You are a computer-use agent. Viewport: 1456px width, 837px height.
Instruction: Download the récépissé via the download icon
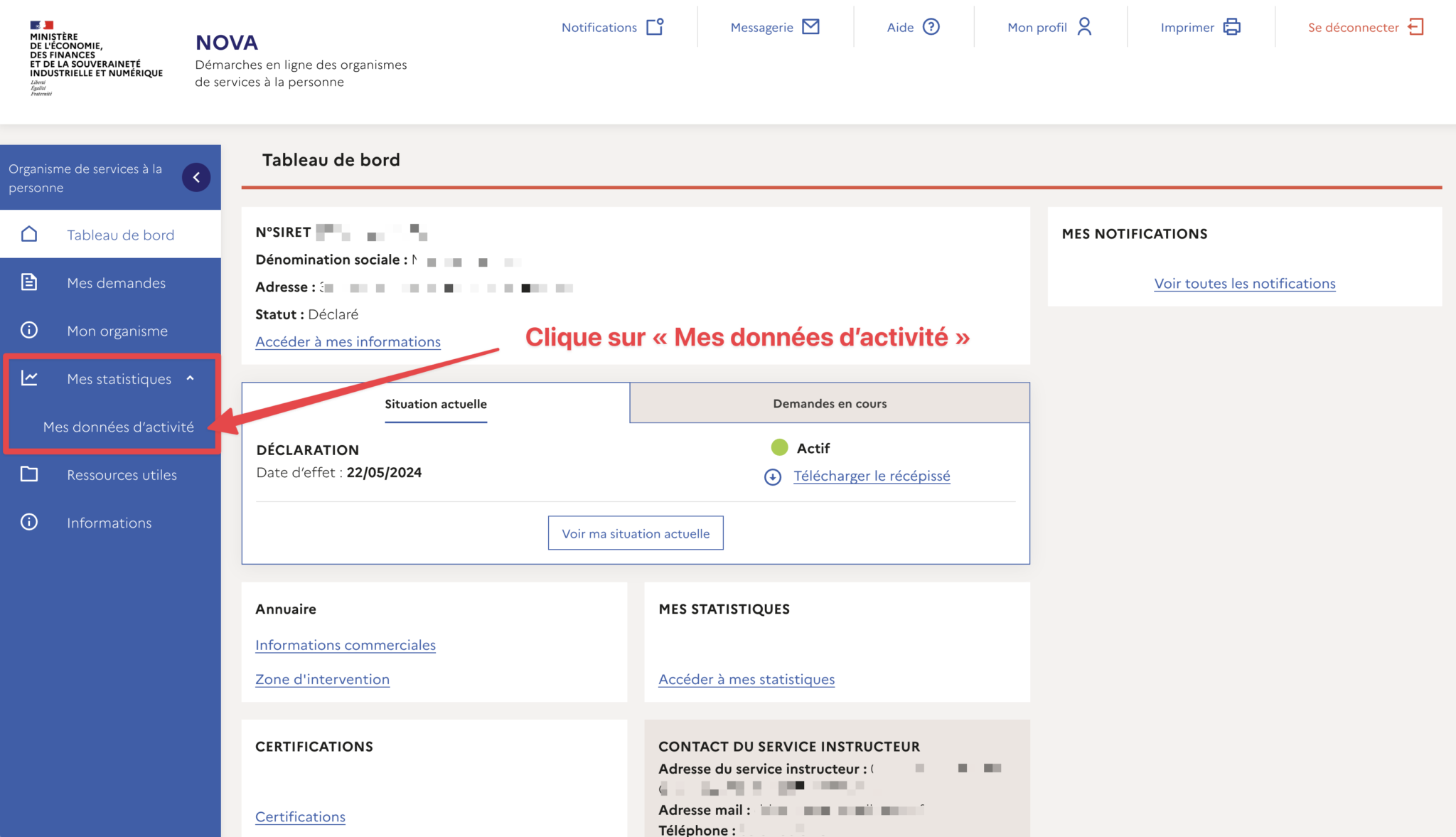(773, 476)
